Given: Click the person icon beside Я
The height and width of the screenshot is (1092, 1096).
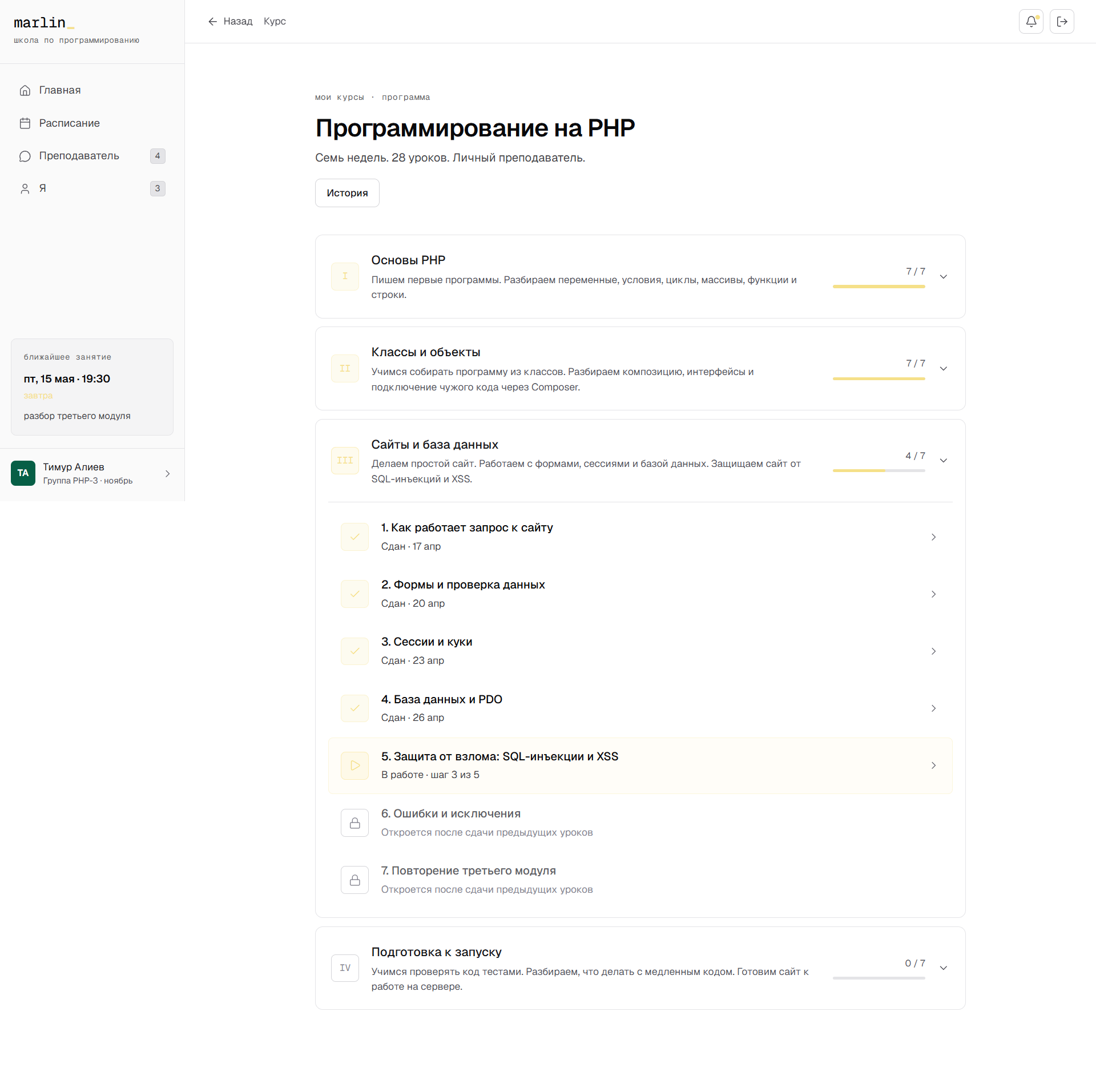Looking at the screenshot, I should coord(25,188).
